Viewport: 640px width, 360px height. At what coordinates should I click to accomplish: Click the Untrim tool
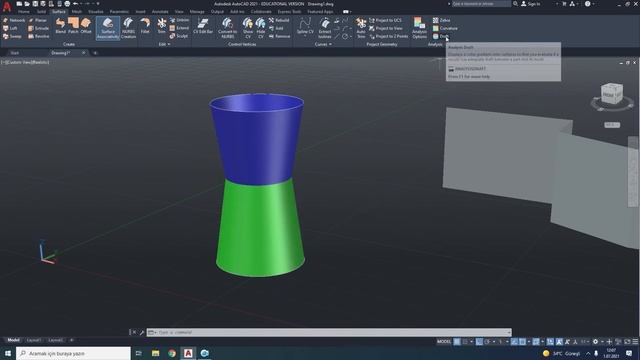click(x=179, y=20)
